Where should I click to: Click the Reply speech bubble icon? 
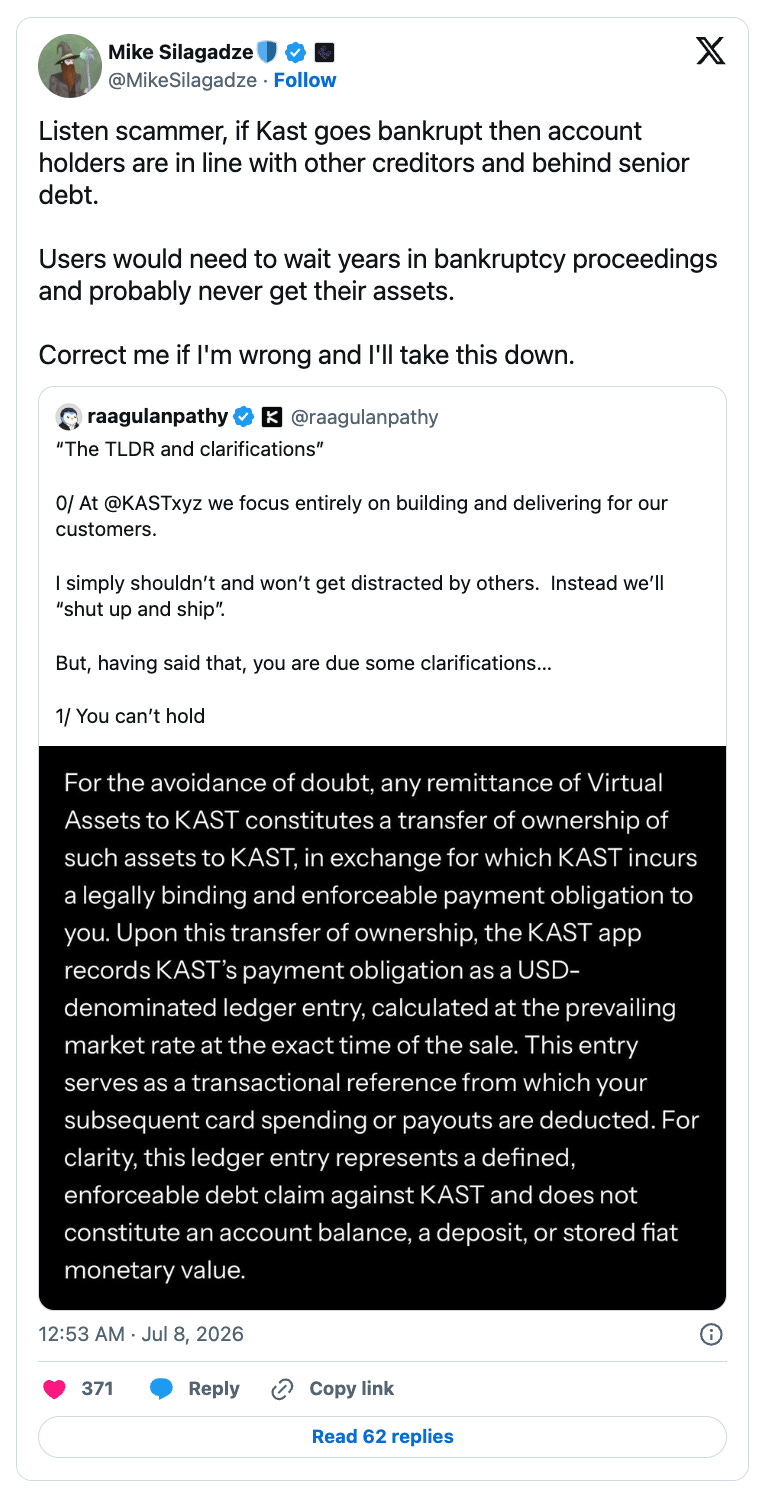162,1389
